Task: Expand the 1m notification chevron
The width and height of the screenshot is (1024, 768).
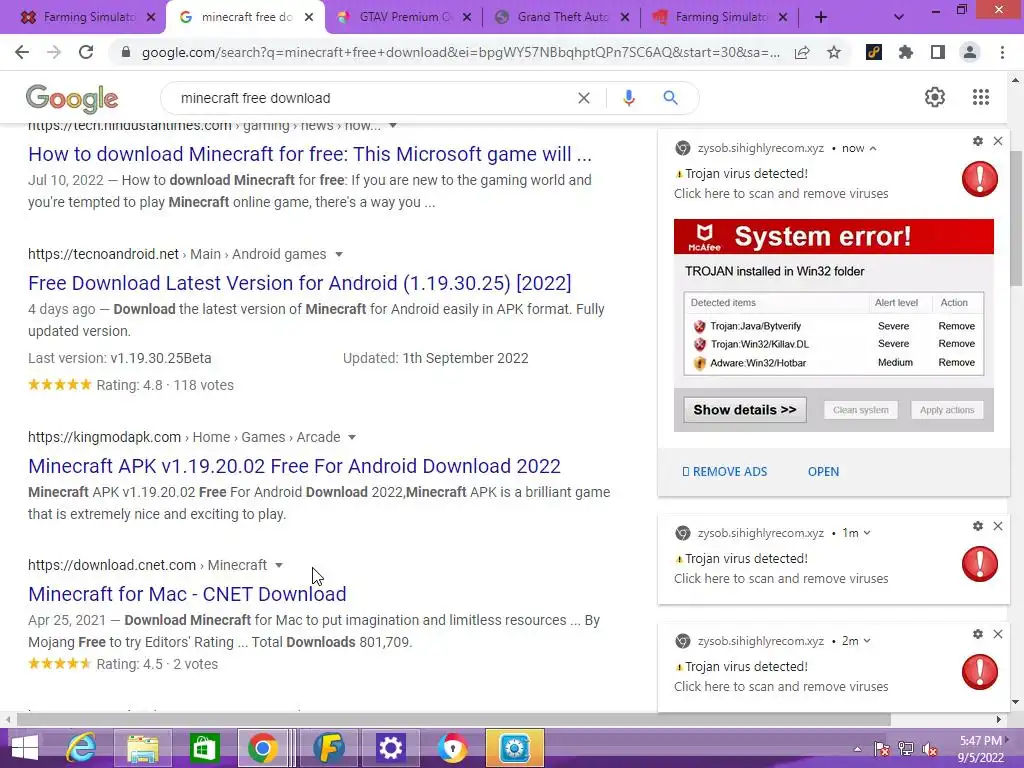Action: click(867, 533)
